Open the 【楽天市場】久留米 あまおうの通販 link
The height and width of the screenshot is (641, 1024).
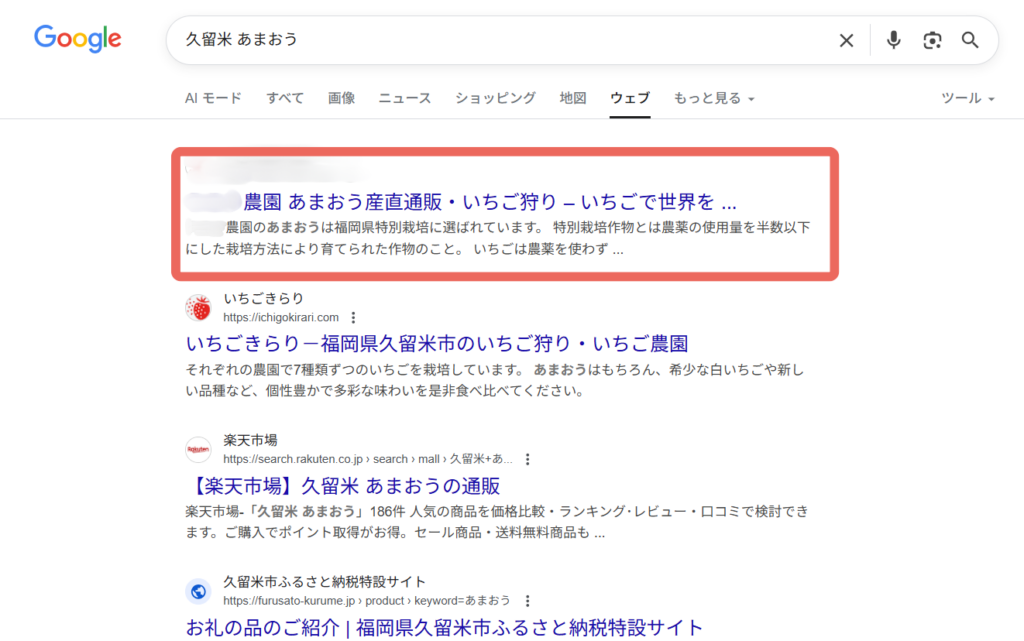[342, 486]
